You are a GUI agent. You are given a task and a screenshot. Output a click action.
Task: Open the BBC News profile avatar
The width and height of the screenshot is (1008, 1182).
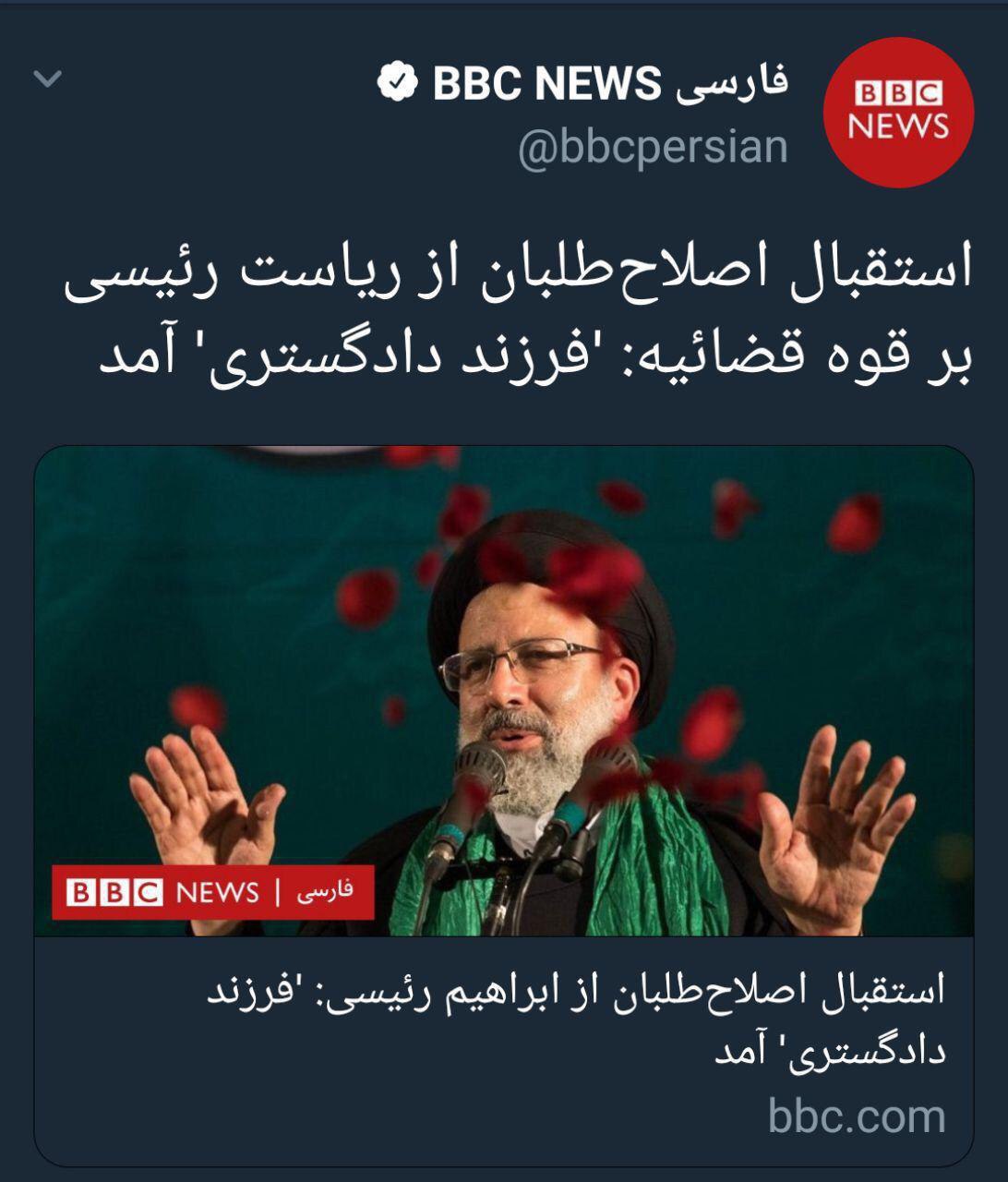pyautogui.click(x=898, y=112)
